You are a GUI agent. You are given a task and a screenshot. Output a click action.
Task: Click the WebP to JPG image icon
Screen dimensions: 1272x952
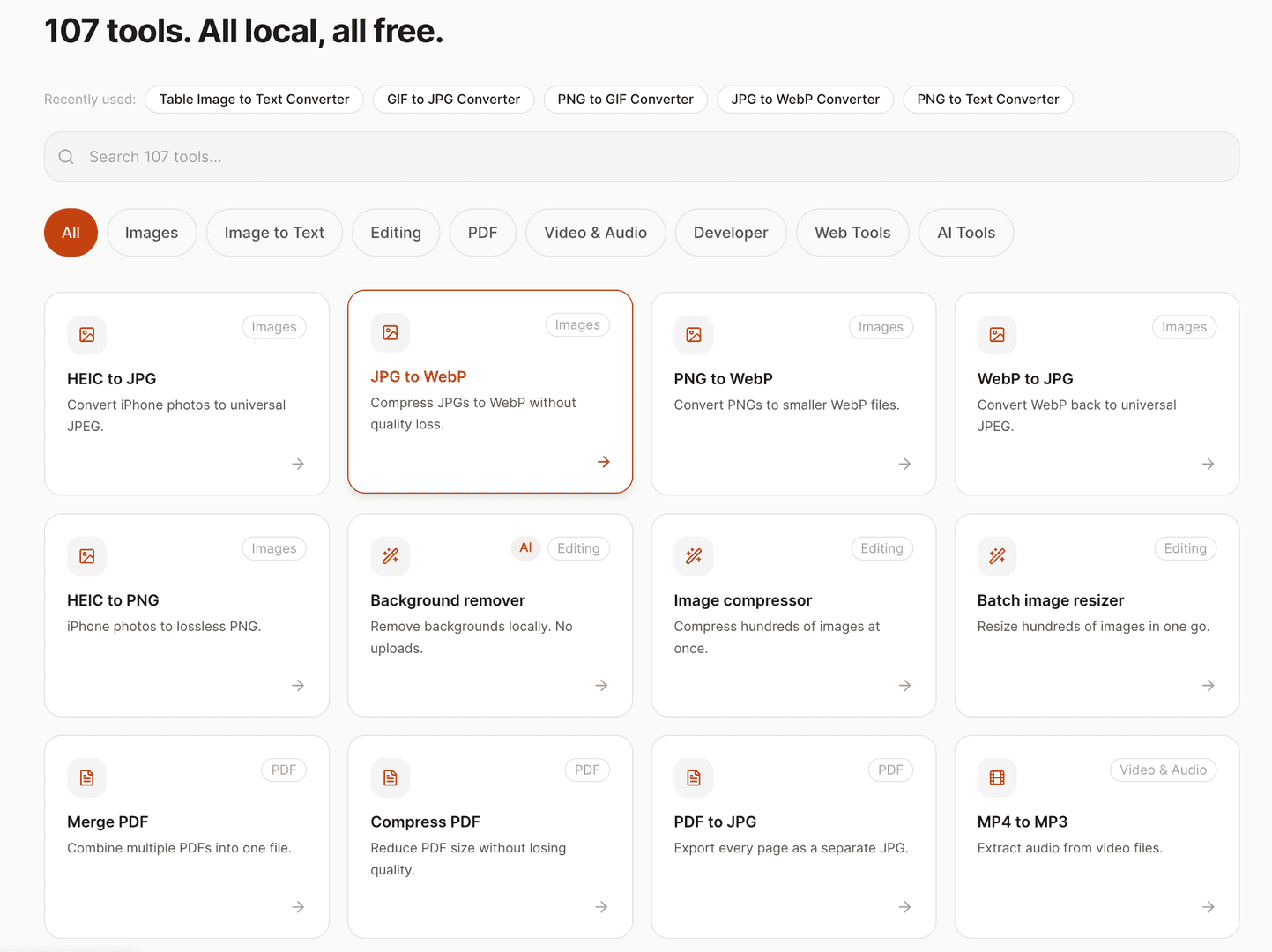coord(997,335)
